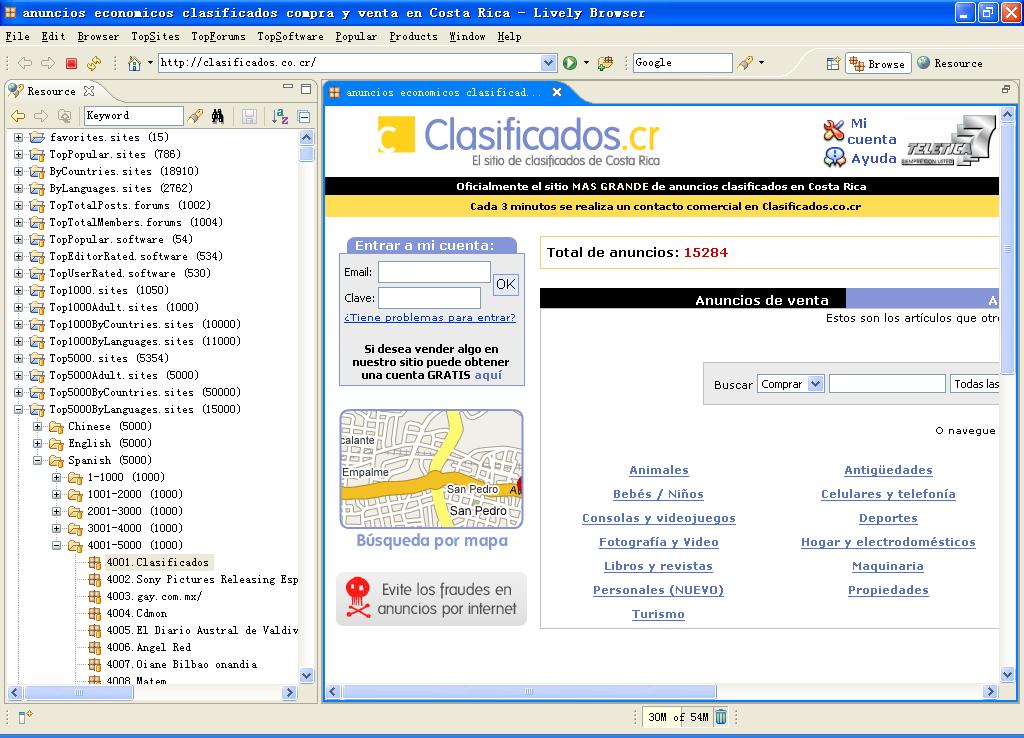The width and height of the screenshot is (1024, 738).
Task: Click the Ayuda help icon
Action: tap(835, 157)
